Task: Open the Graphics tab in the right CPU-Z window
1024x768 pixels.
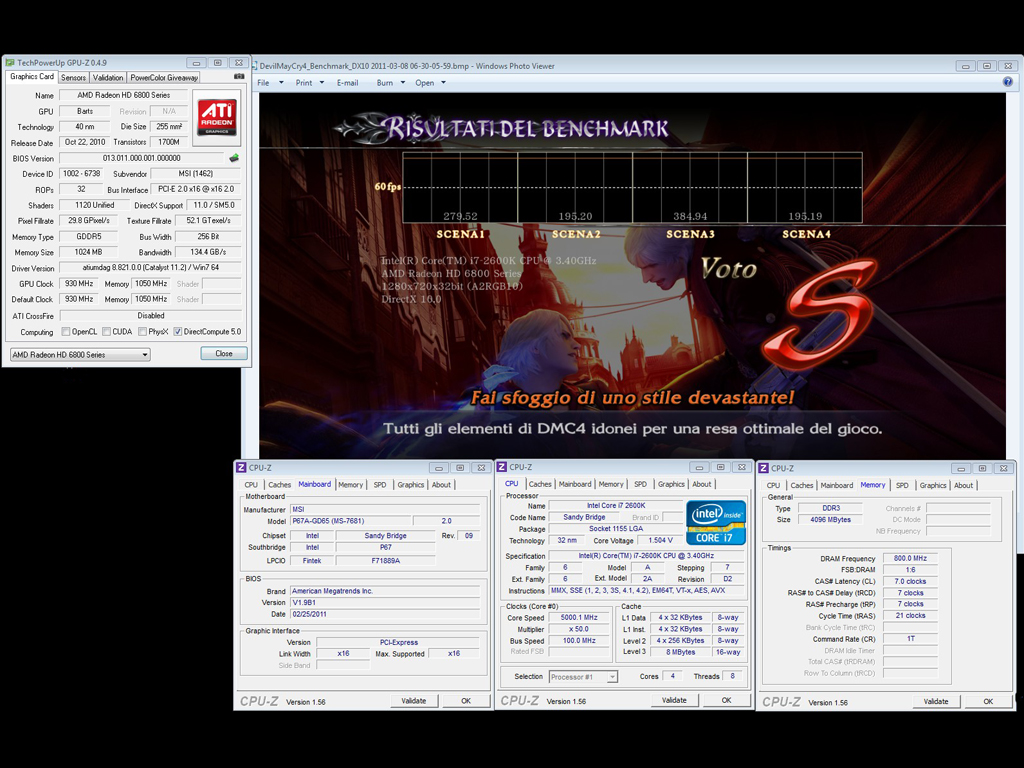Action: click(x=933, y=485)
